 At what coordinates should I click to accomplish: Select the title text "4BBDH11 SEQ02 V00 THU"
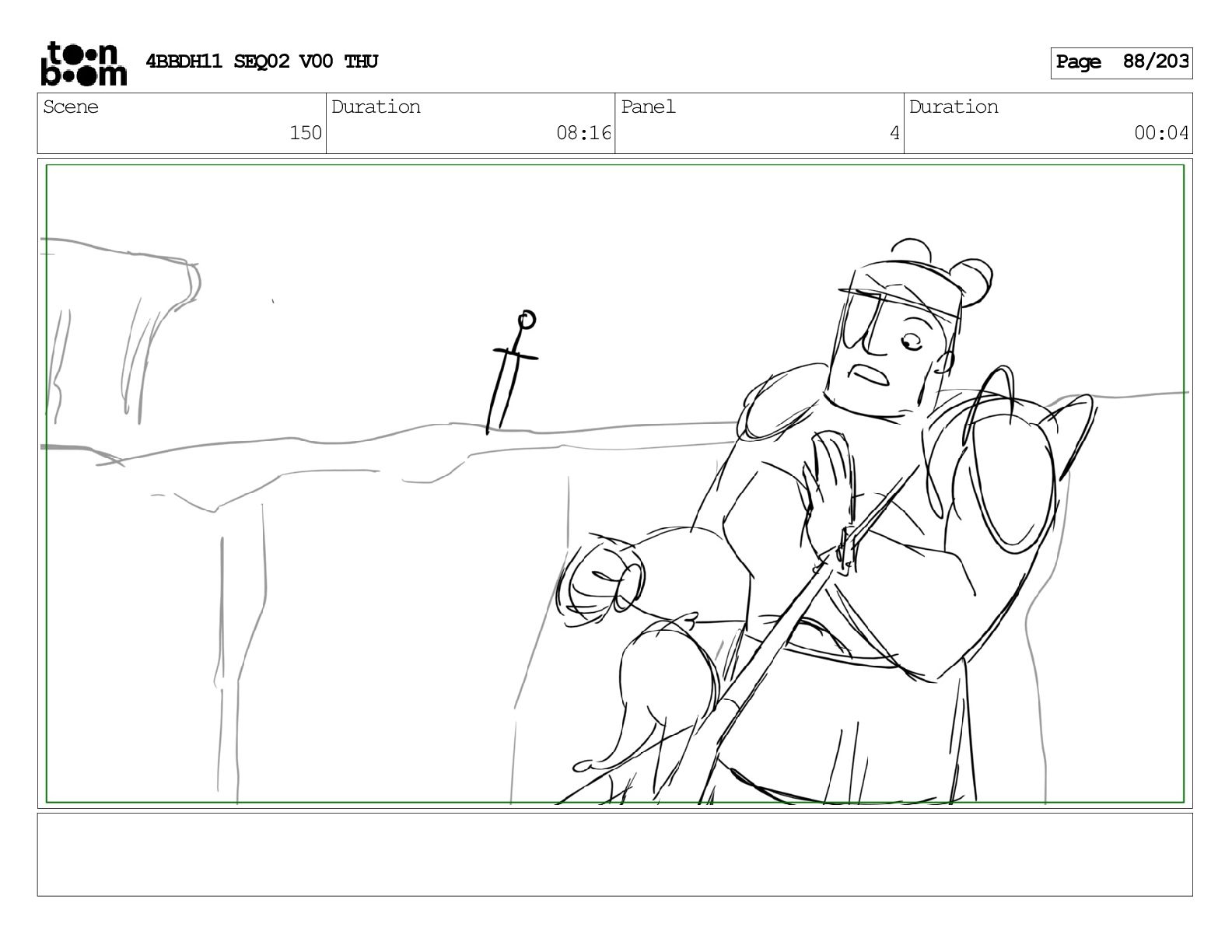(262, 61)
